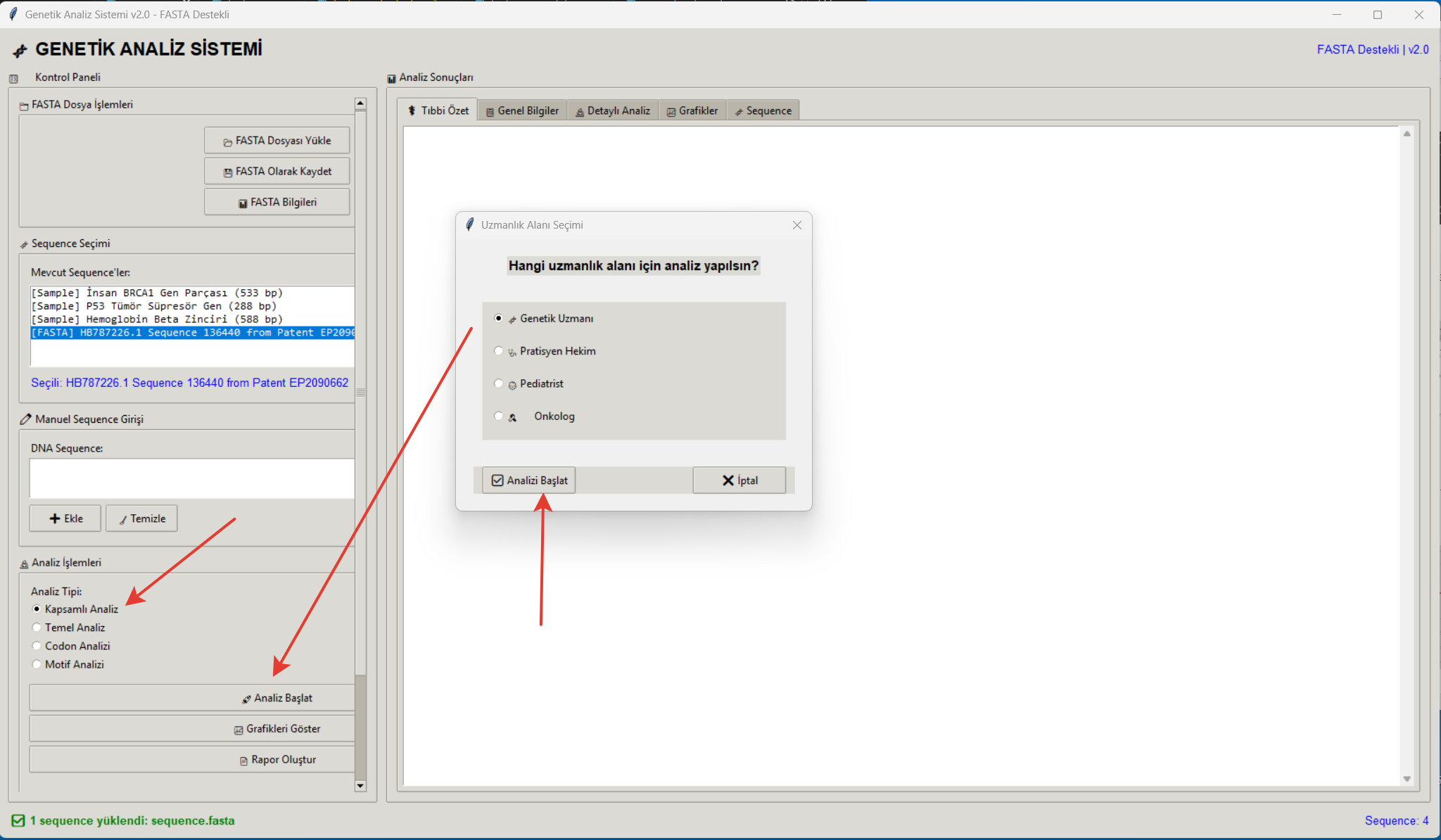This screenshot has width=1441, height=840.
Task: Click the X icon on the İptal button
Action: [728, 481]
